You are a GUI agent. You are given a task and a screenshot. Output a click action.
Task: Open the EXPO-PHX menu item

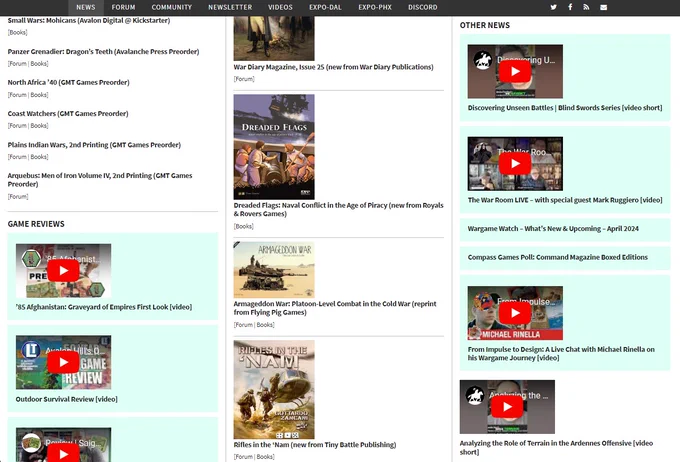[x=375, y=7]
